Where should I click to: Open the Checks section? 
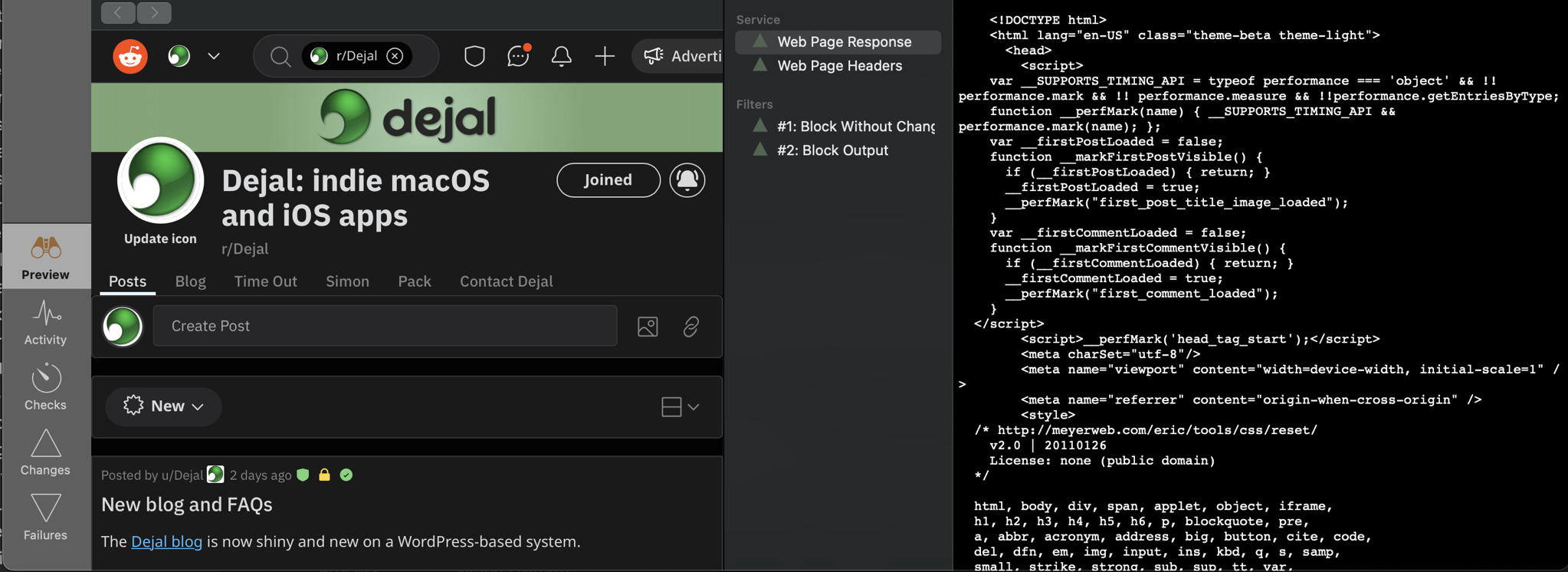[45, 388]
